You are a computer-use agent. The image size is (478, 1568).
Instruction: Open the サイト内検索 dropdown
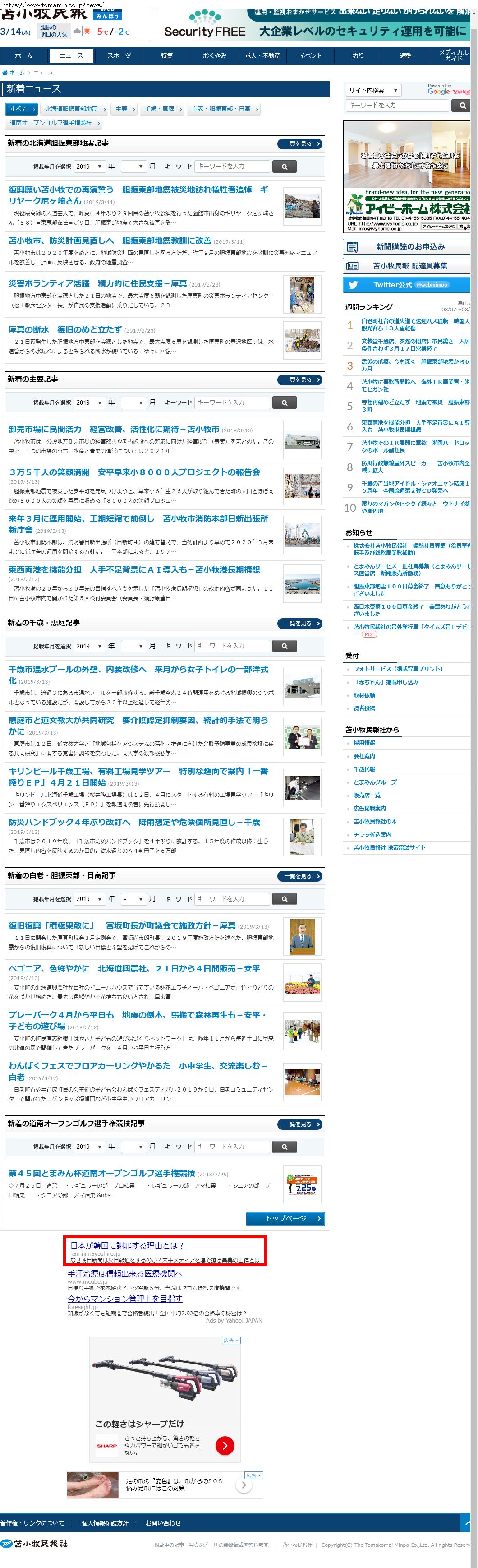[373, 90]
